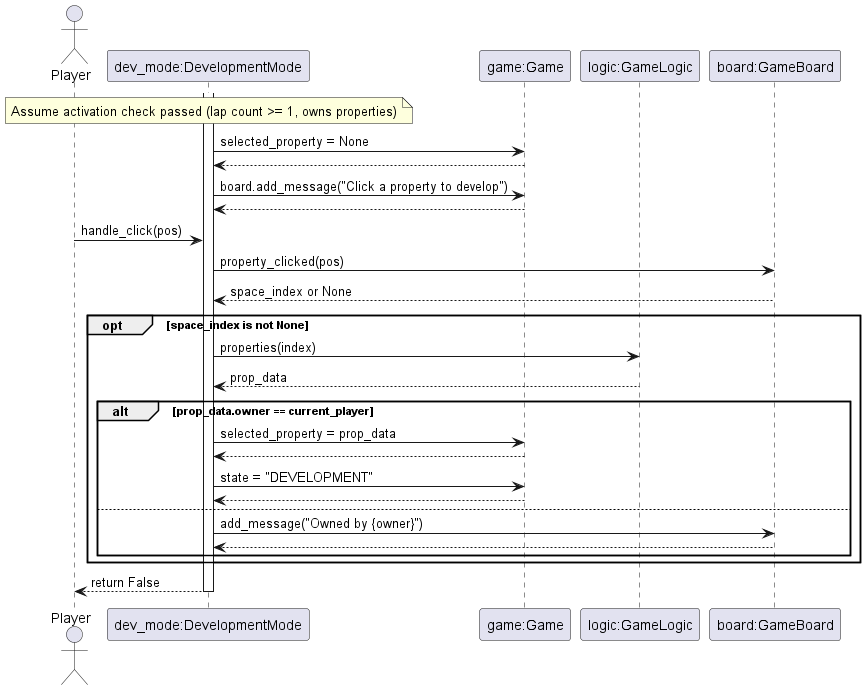Select bottom game:Game participant box
Image resolution: width=865 pixels, height=690 pixels.
click(x=525, y=624)
